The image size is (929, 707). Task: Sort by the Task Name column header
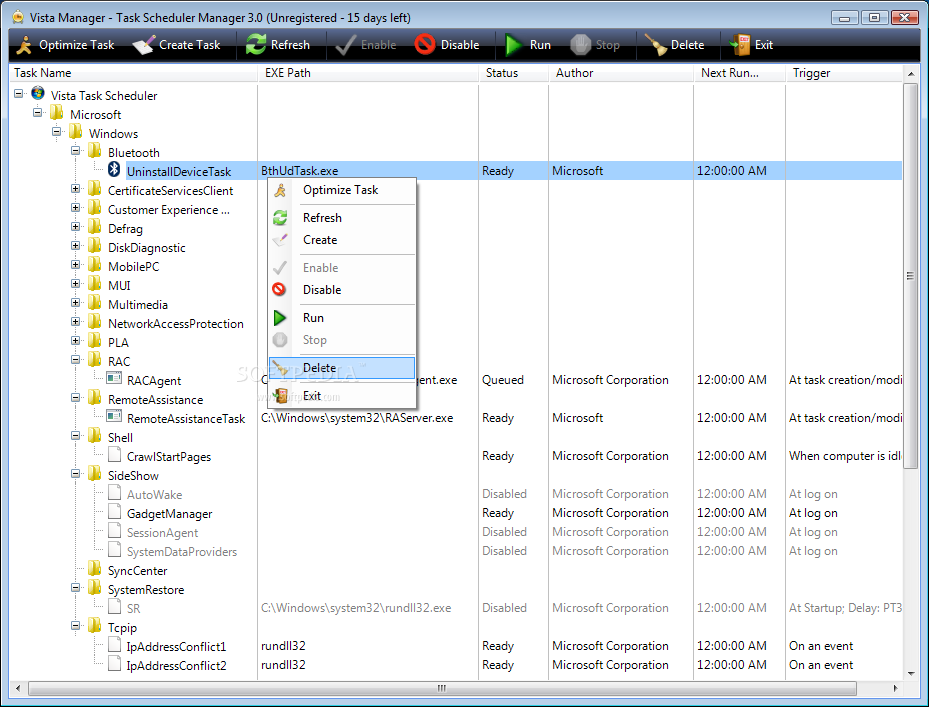pos(134,73)
